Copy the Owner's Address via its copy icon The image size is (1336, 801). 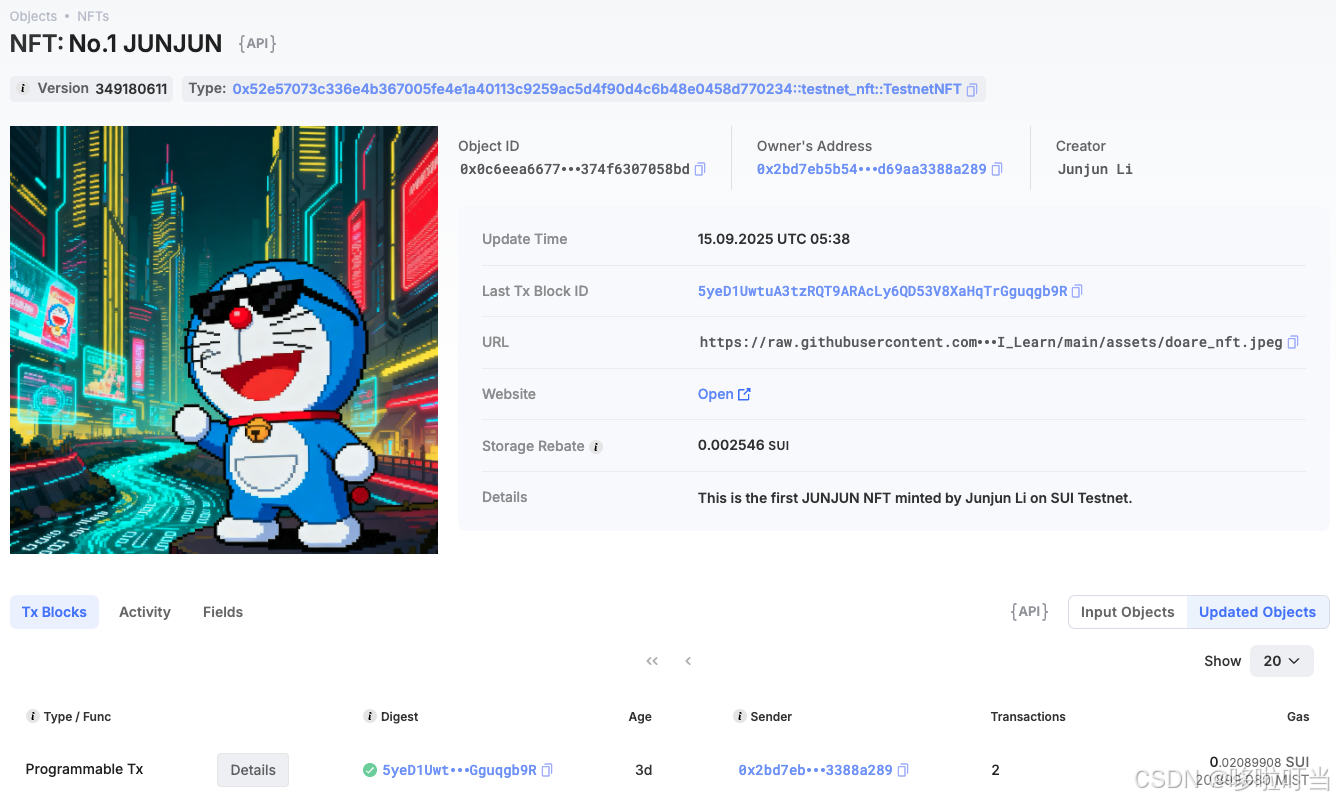click(x=997, y=169)
